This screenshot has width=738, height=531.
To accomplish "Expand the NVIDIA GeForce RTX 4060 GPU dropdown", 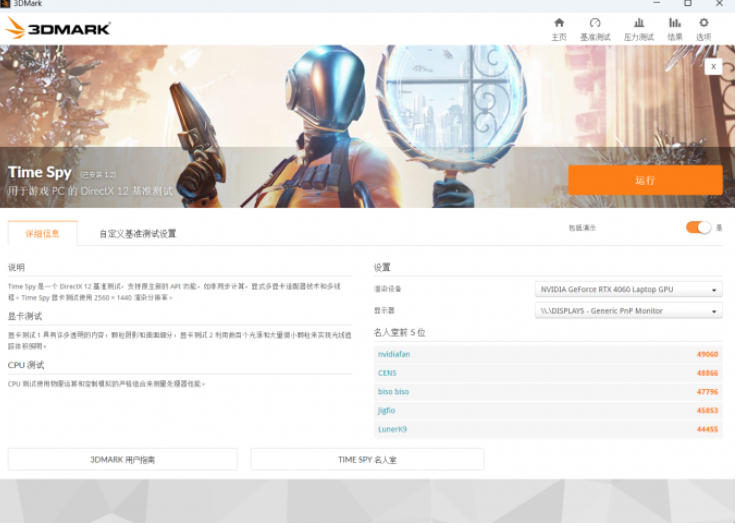I will pyautogui.click(x=629, y=290).
